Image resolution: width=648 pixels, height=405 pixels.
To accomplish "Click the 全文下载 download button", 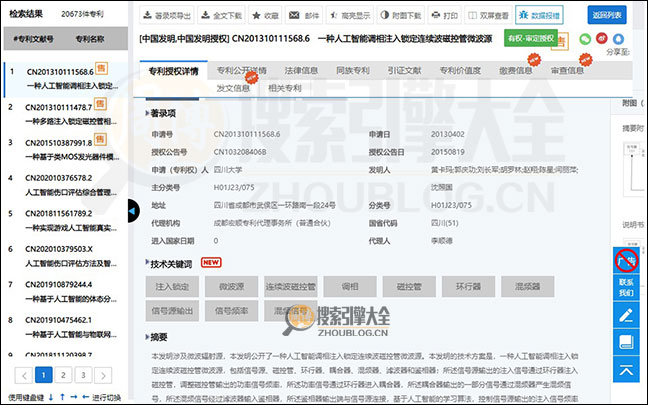I will (220, 17).
